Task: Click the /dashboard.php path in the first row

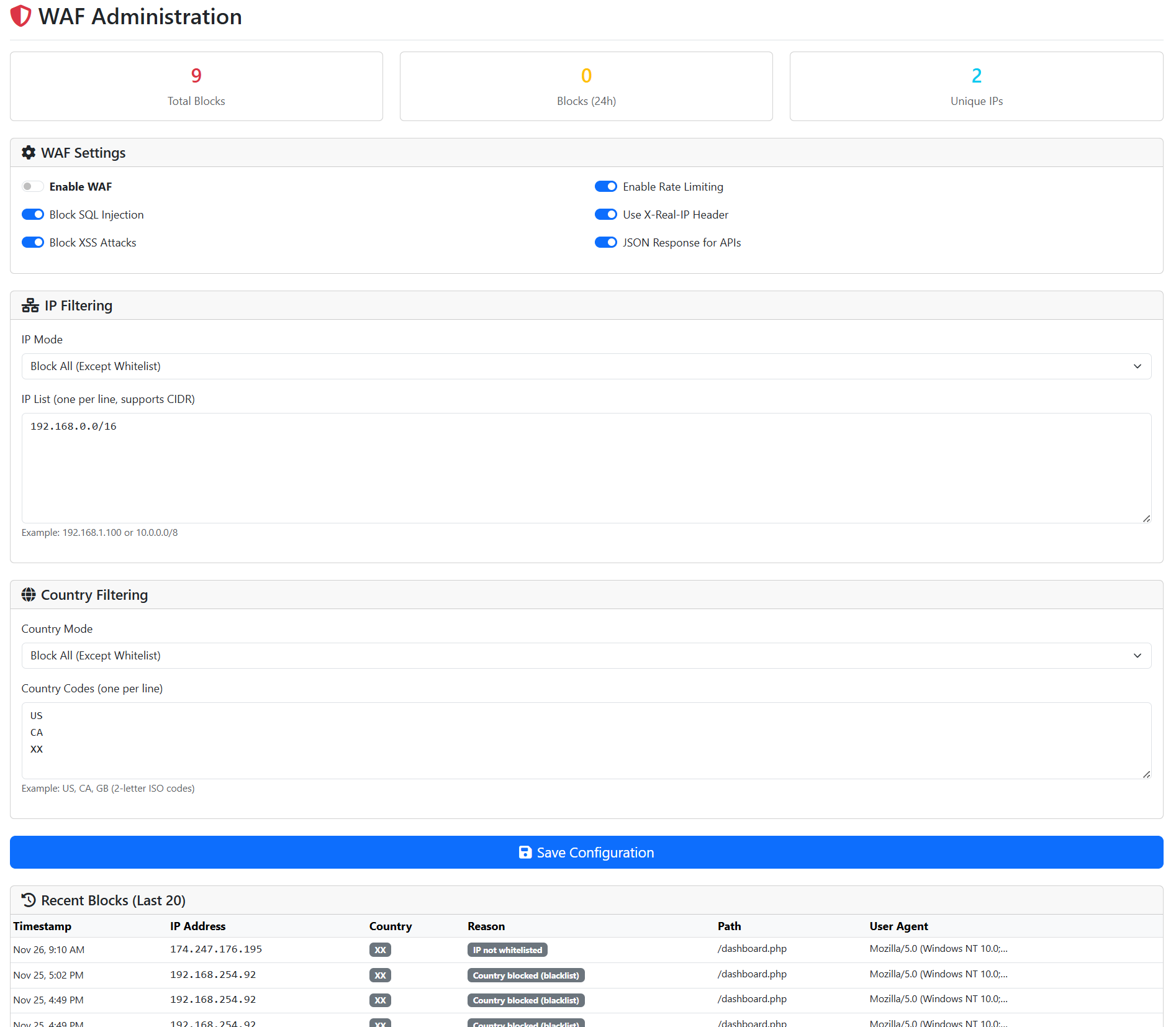Action: pos(751,949)
